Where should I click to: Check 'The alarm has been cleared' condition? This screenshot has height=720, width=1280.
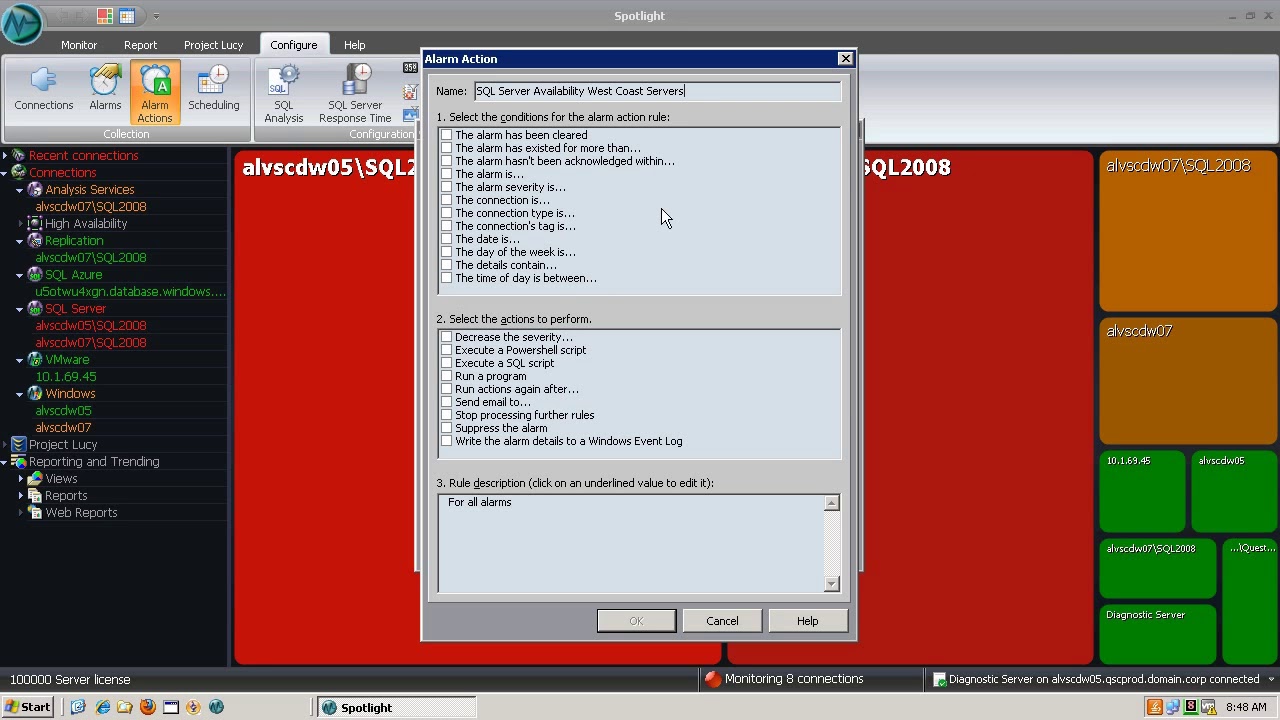(x=447, y=135)
